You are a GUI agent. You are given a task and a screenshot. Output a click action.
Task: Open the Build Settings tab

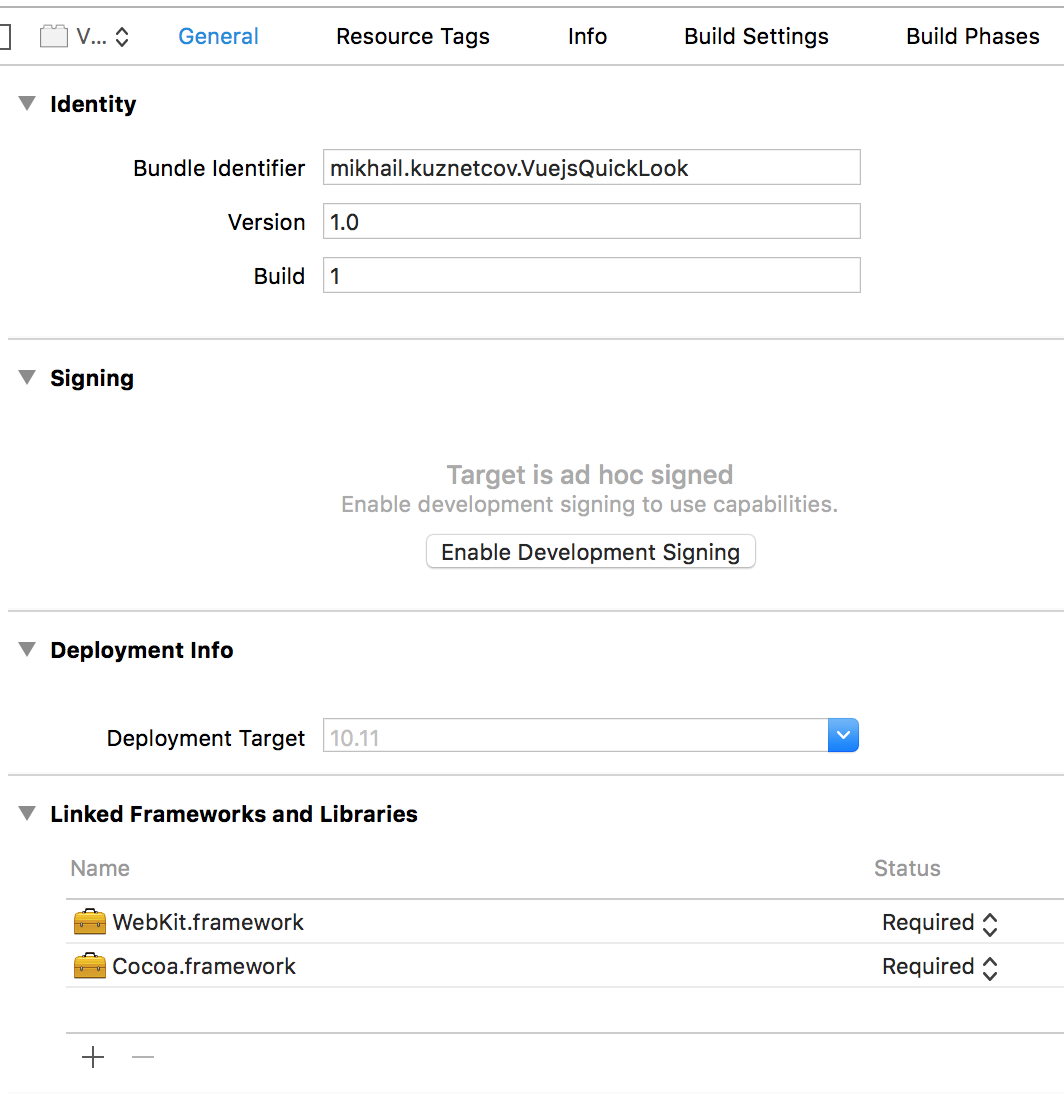(756, 37)
